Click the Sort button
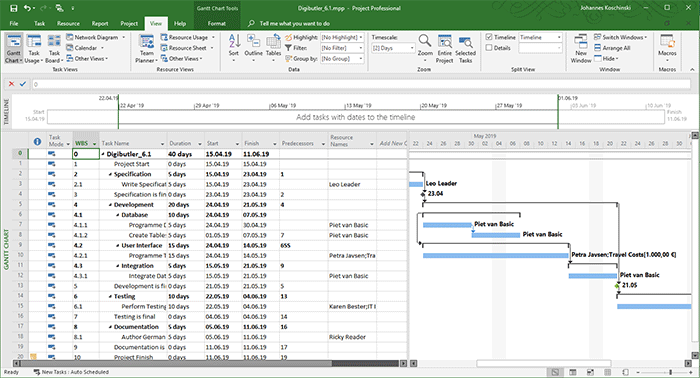Screen dimensions: 700x378 click(x=234, y=47)
